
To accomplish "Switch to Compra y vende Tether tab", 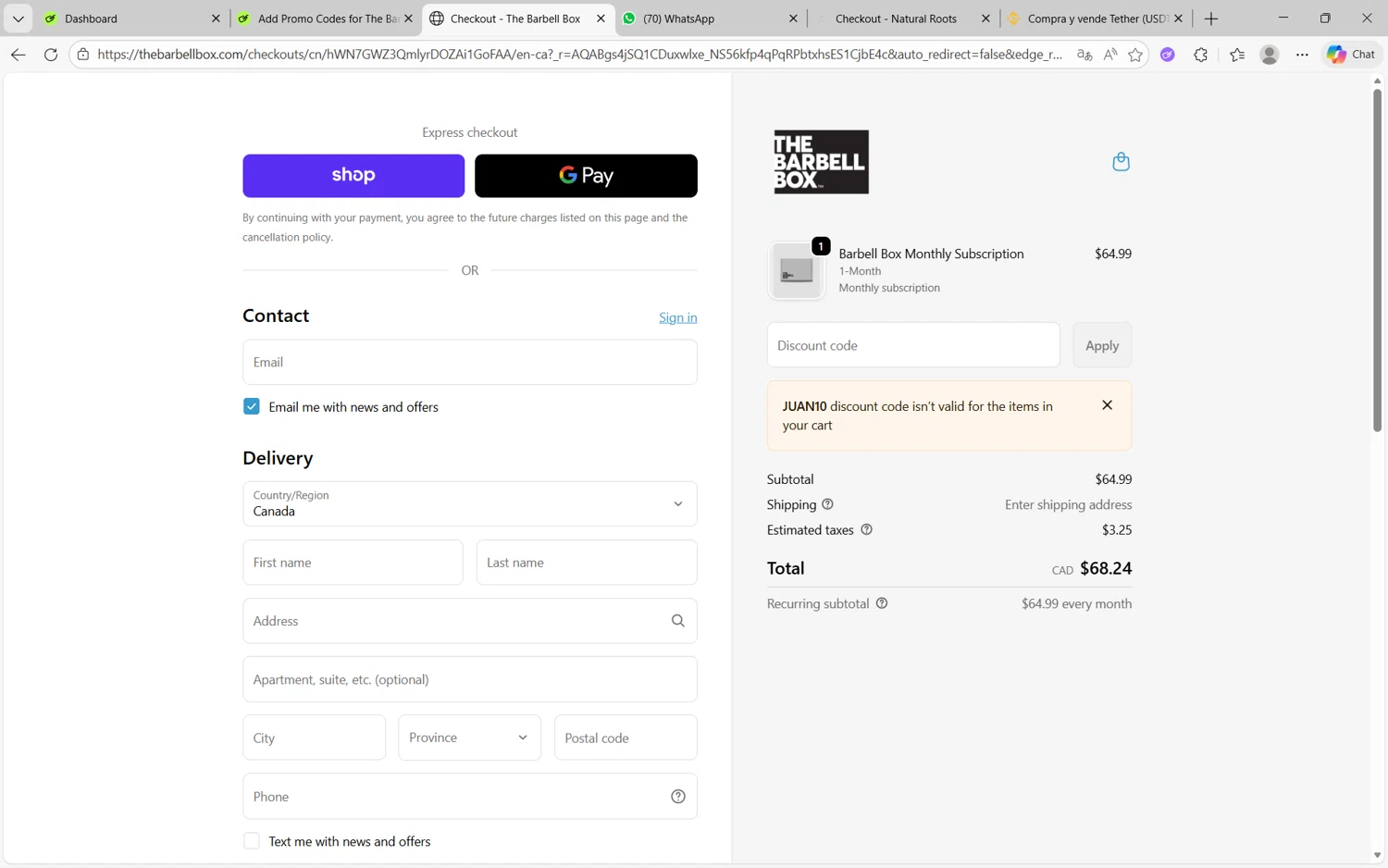I will [x=1095, y=19].
